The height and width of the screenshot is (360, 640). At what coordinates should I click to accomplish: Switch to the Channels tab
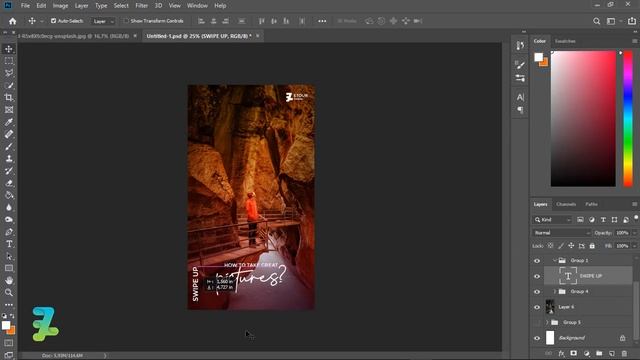pyautogui.click(x=566, y=204)
